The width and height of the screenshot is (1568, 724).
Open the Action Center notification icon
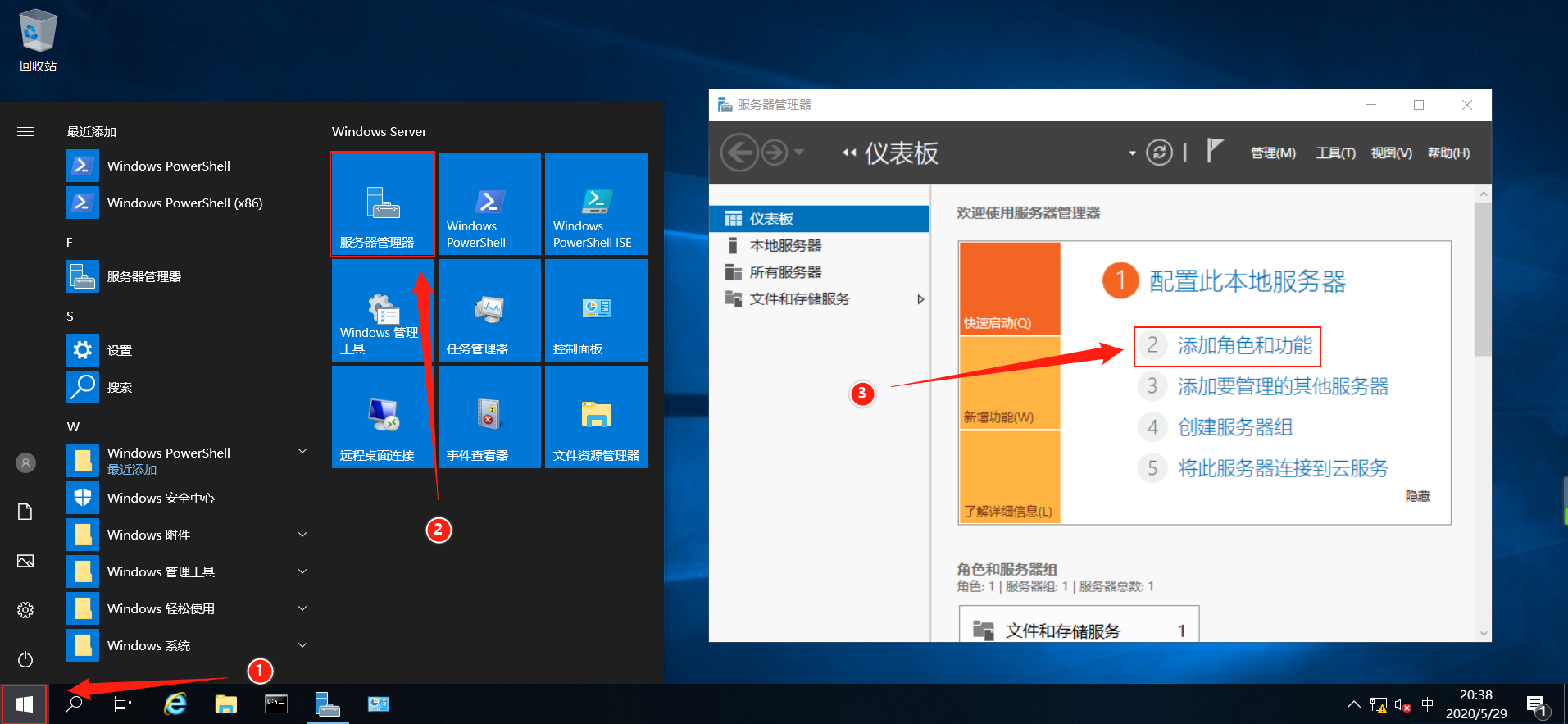click(x=1537, y=704)
